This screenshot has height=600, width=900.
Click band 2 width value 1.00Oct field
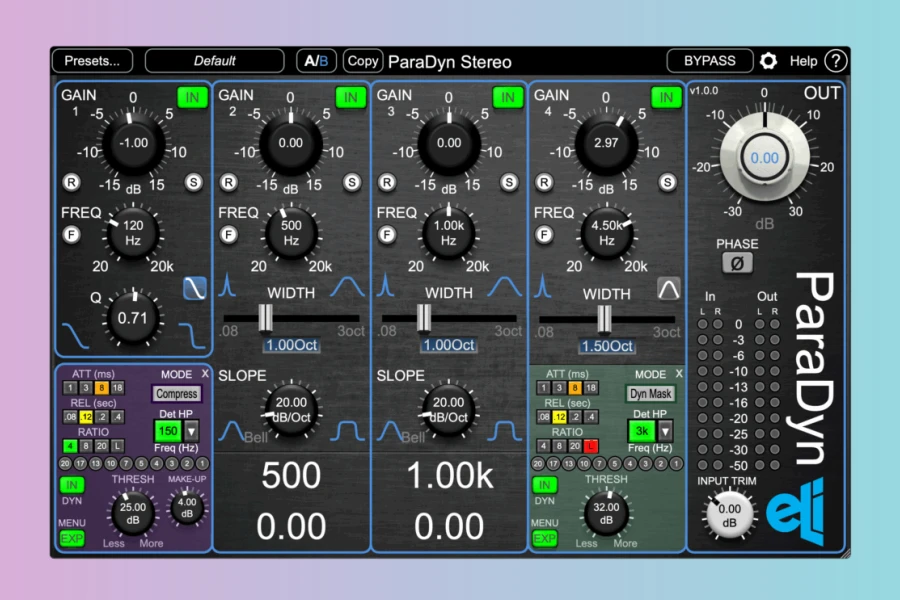point(292,345)
